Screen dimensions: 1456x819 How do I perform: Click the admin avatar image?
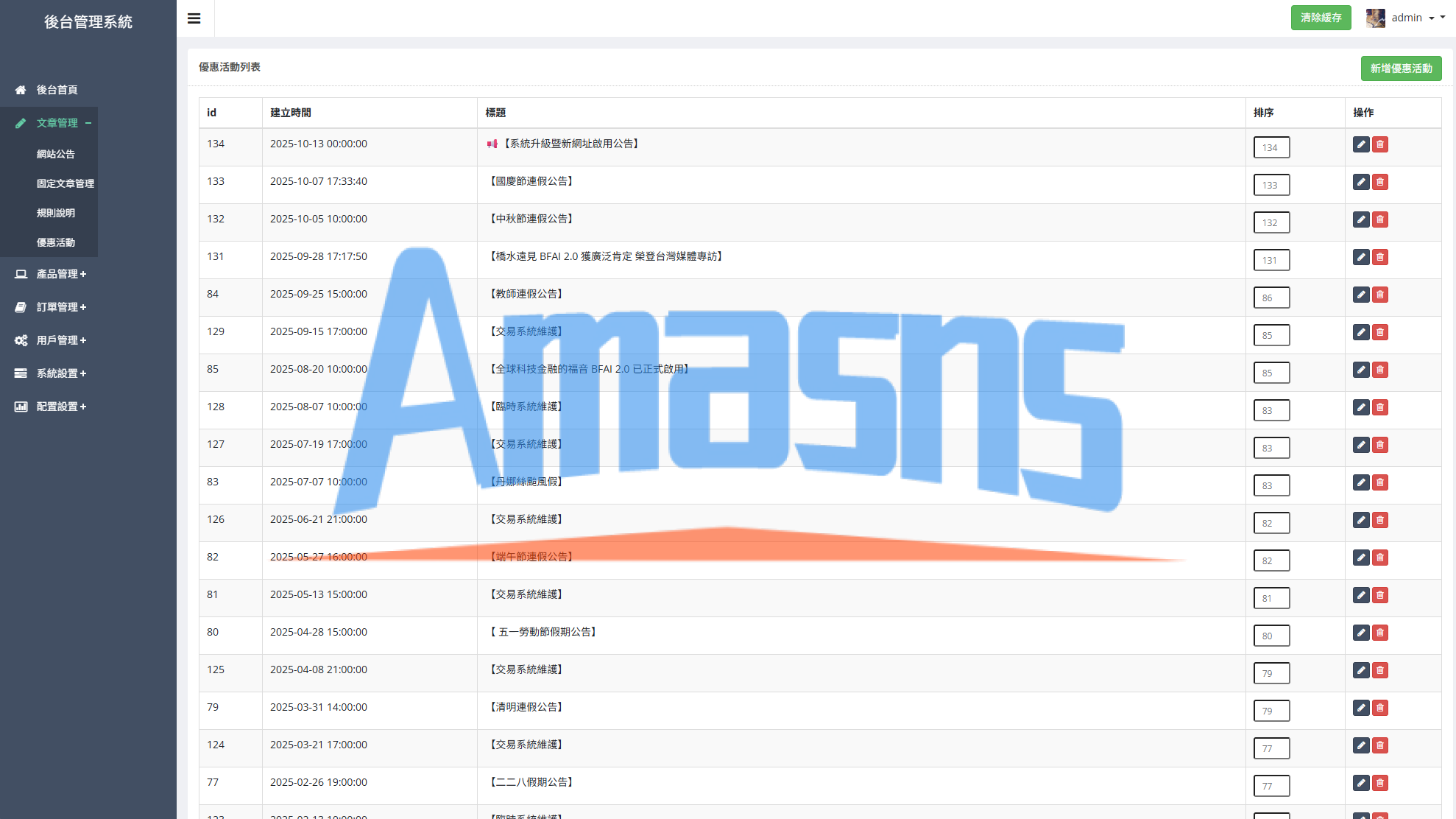pyautogui.click(x=1375, y=18)
